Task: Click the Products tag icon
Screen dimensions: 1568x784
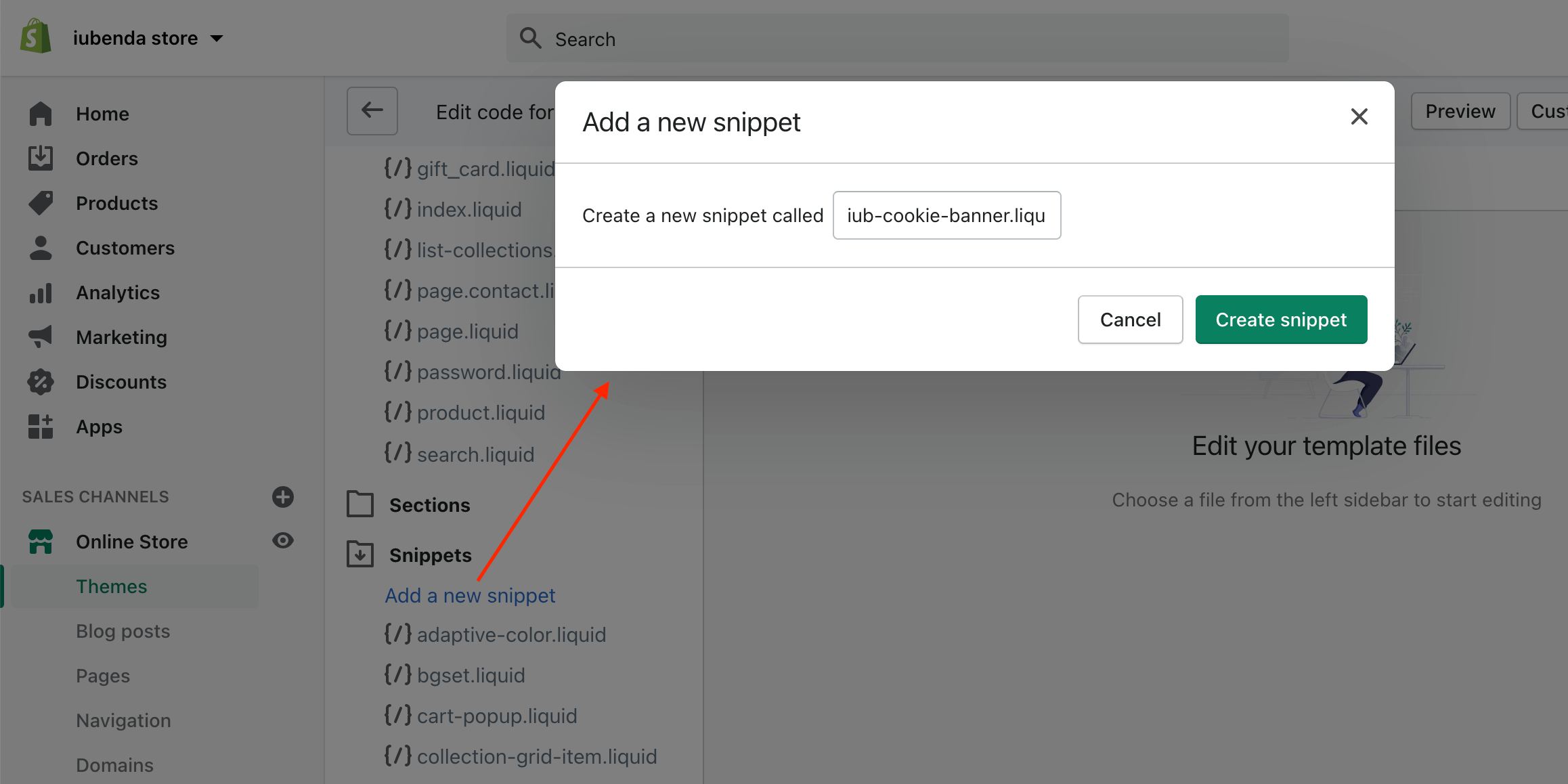Action: (41, 202)
